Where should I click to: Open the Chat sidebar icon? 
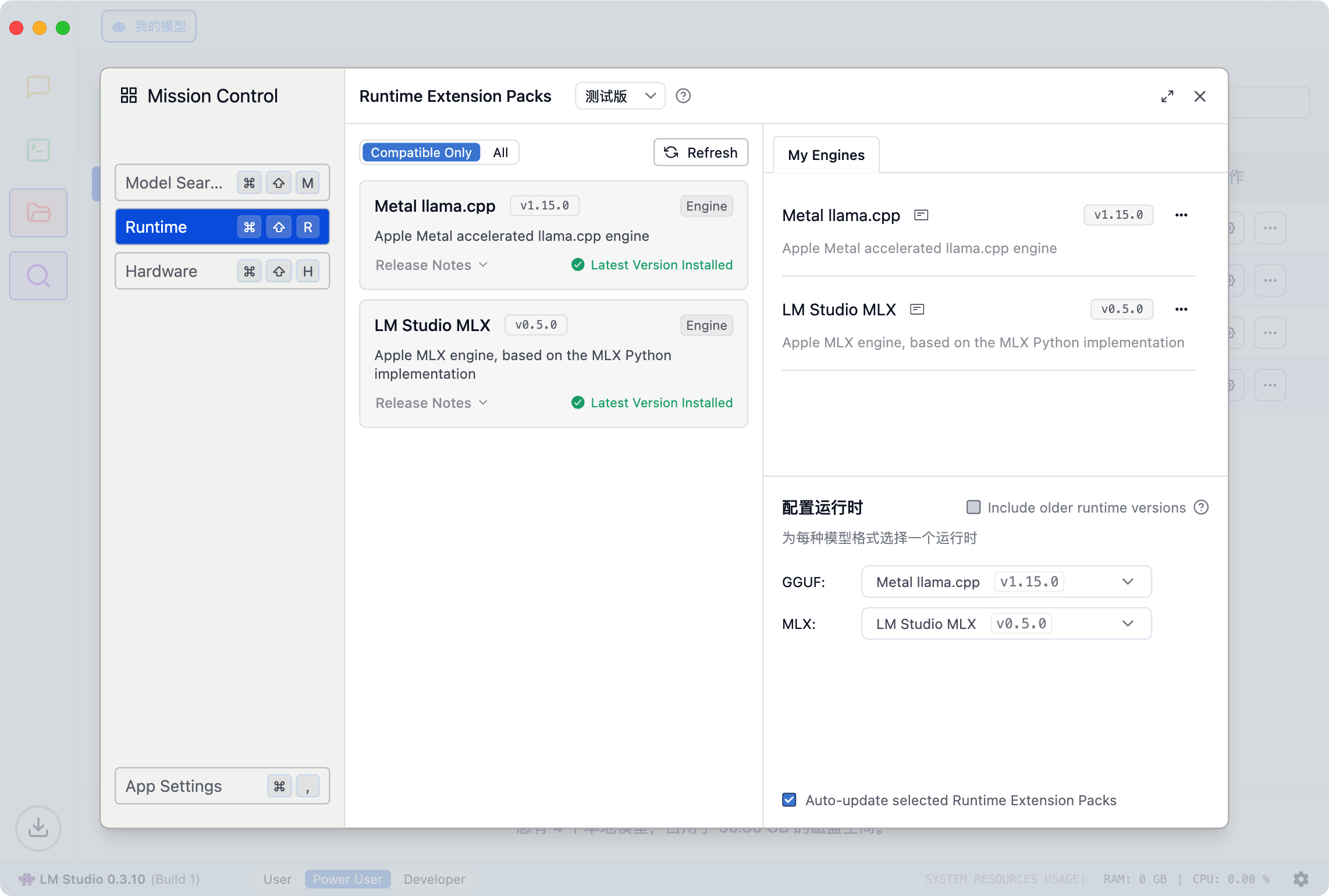[38, 87]
